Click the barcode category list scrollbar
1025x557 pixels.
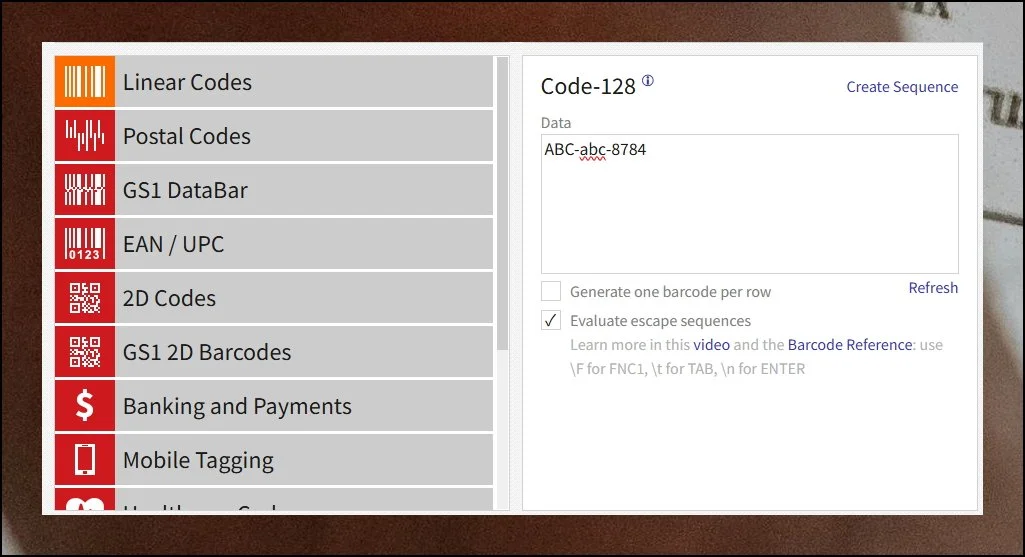click(502, 200)
